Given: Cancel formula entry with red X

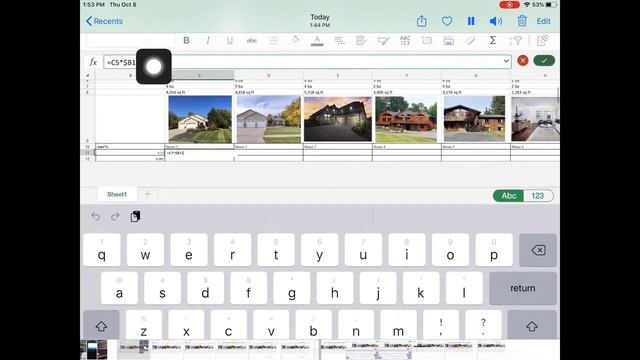Looking at the screenshot, I should coord(522,60).
